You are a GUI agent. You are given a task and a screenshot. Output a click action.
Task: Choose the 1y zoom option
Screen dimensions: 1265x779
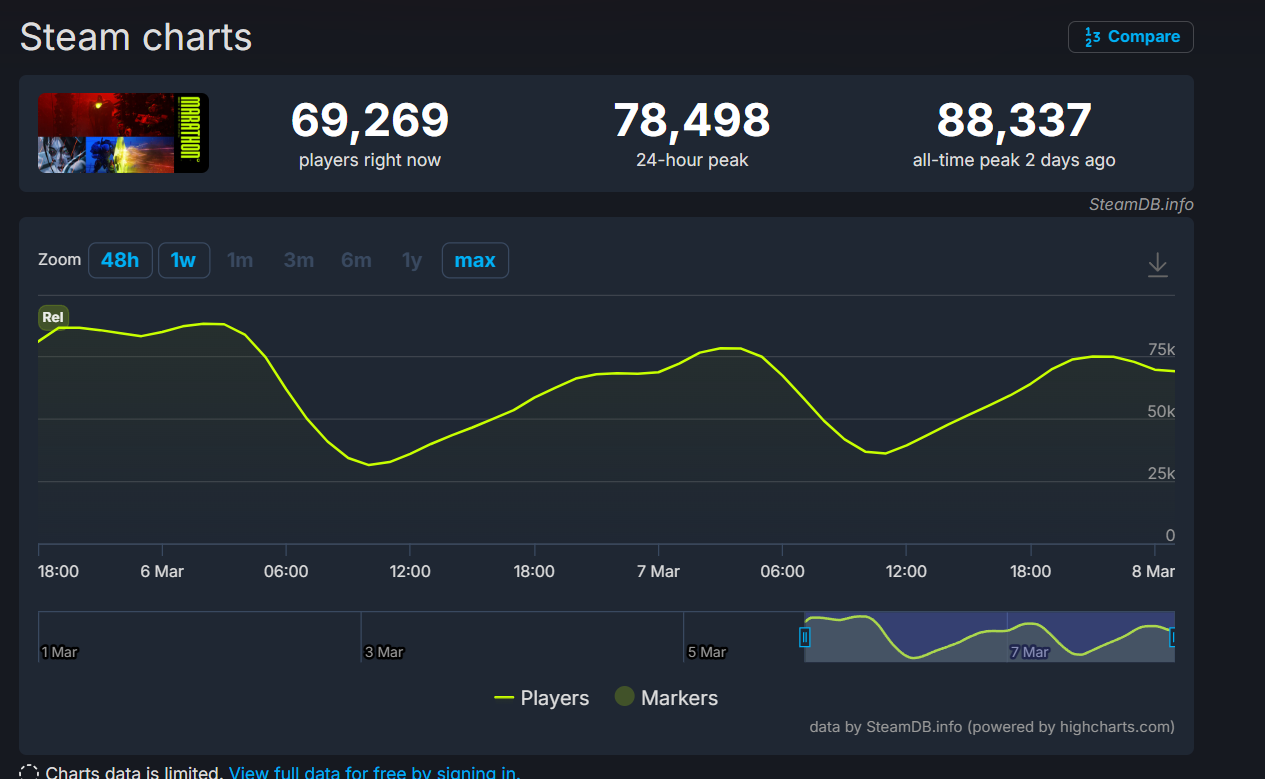(x=412, y=261)
